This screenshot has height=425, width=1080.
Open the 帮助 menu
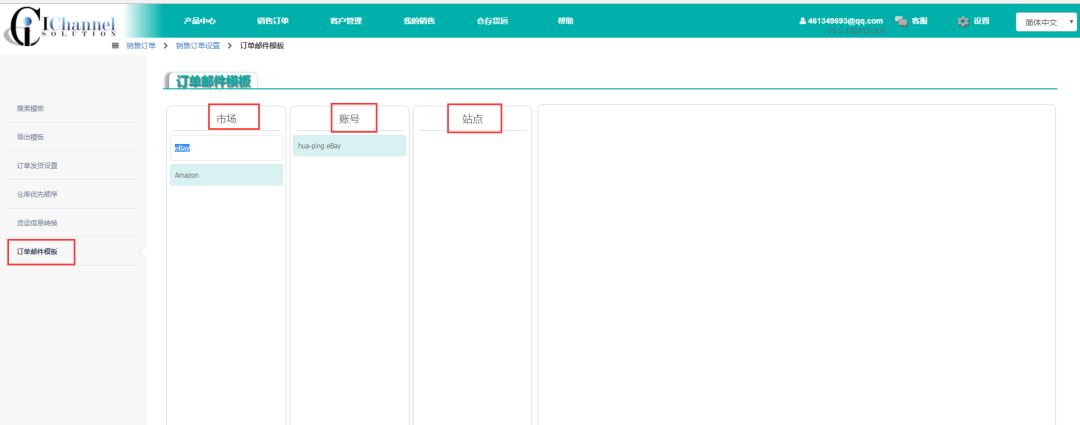[565, 21]
